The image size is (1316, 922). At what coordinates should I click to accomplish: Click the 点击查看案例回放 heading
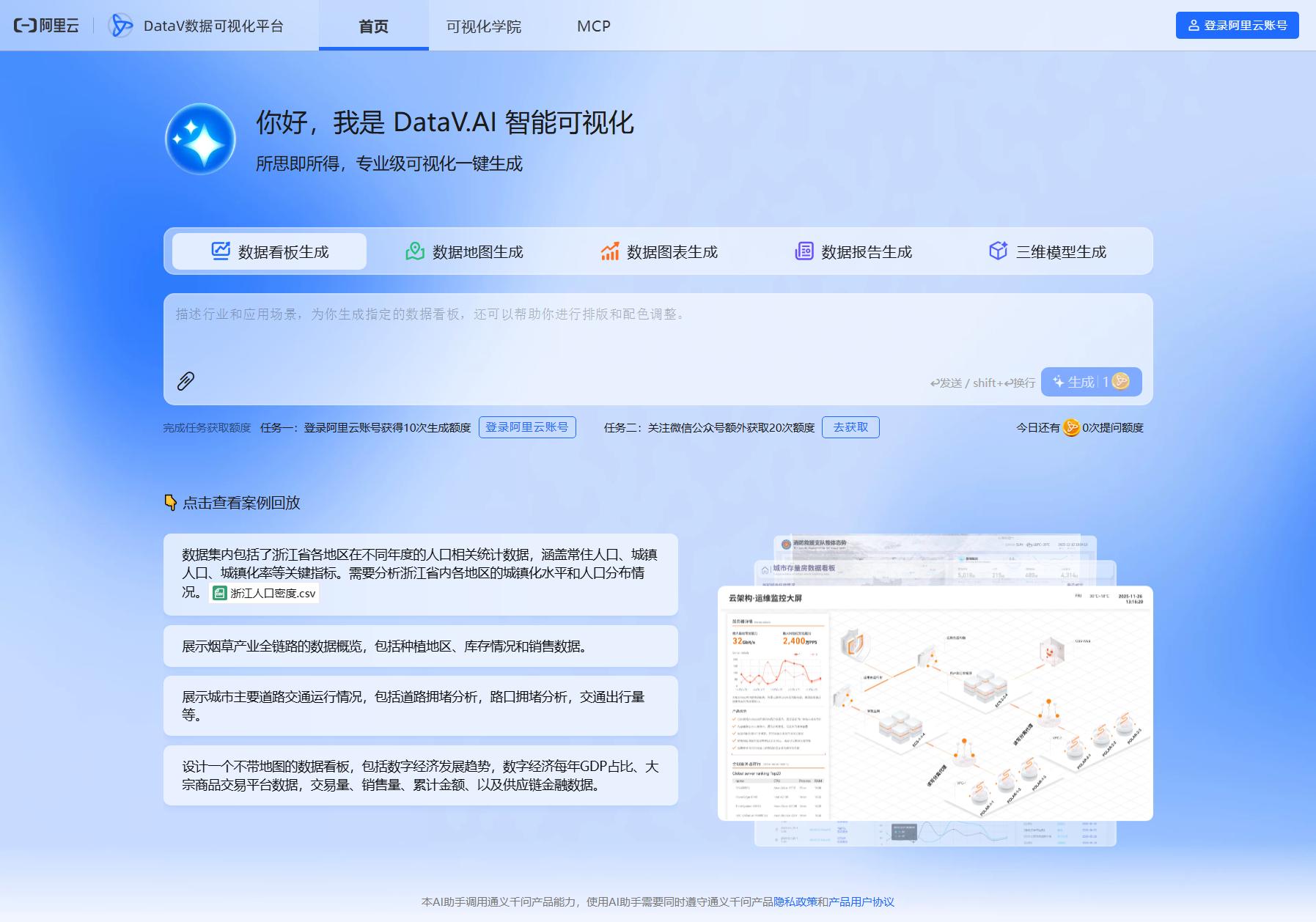(x=241, y=503)
